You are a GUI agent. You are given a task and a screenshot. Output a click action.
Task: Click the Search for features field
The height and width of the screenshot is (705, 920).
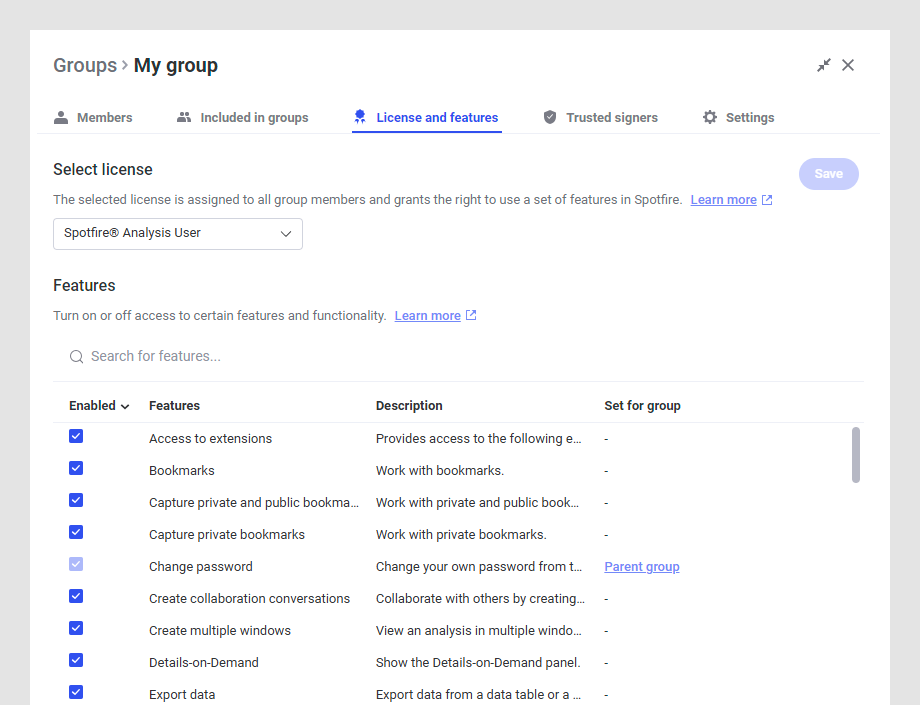300,357
